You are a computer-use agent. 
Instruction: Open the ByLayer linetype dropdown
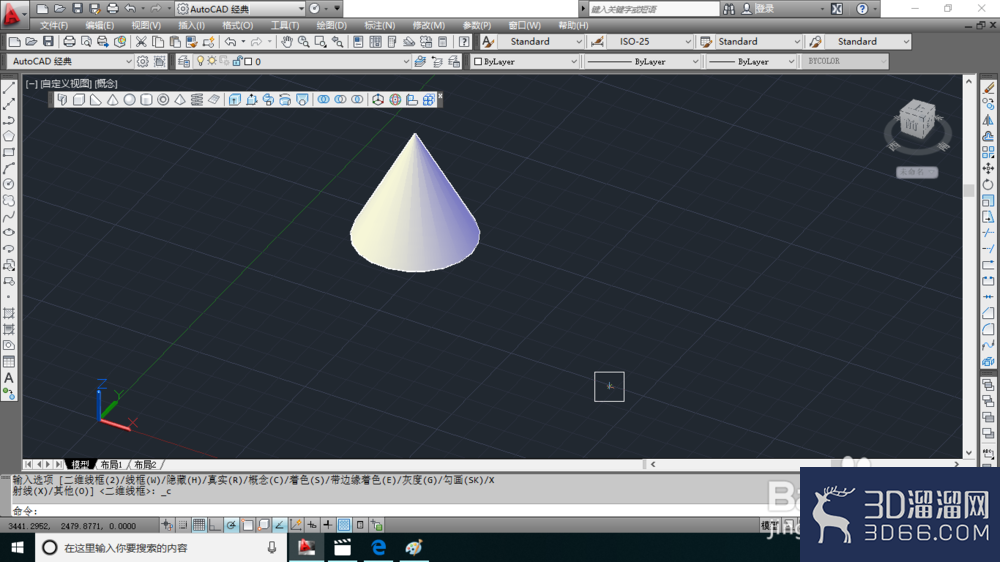[695, 61]
